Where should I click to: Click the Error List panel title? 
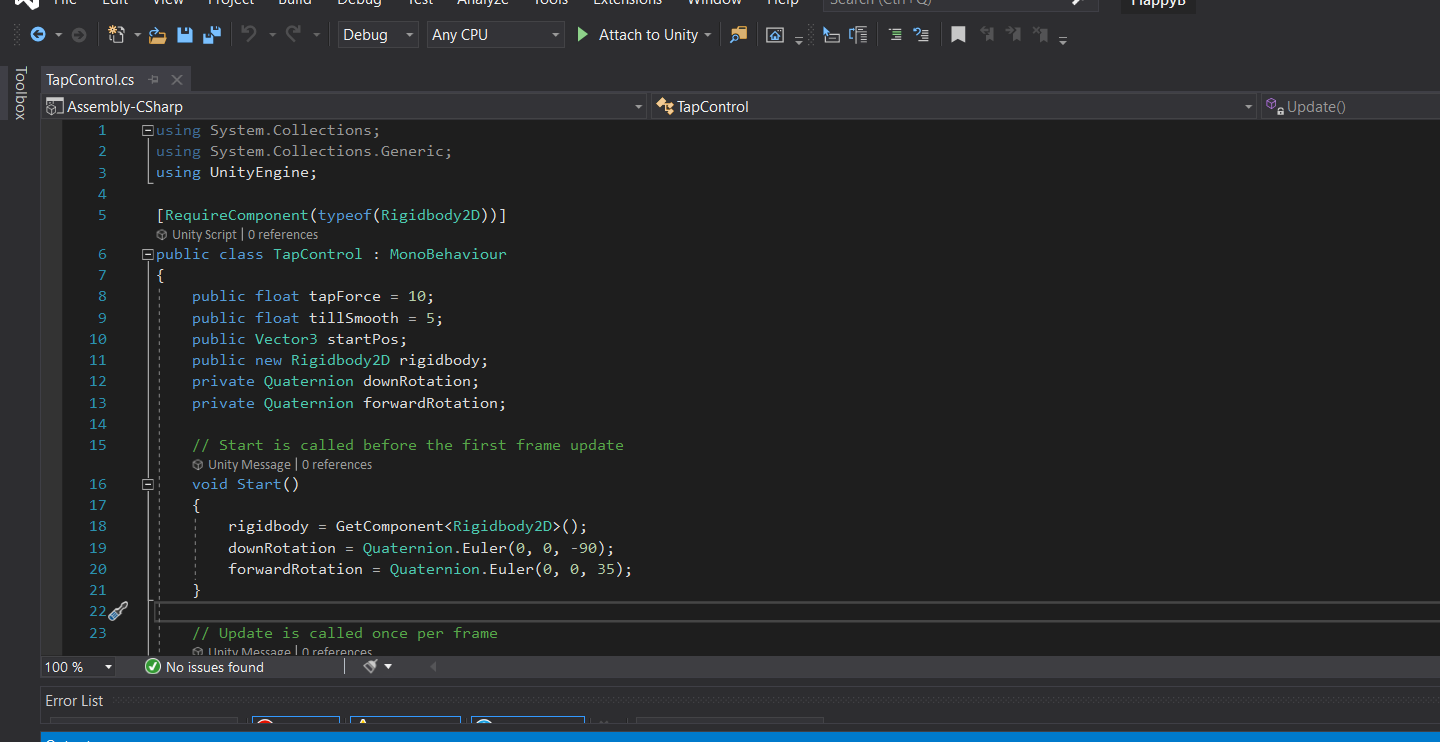tap(74, 701)
